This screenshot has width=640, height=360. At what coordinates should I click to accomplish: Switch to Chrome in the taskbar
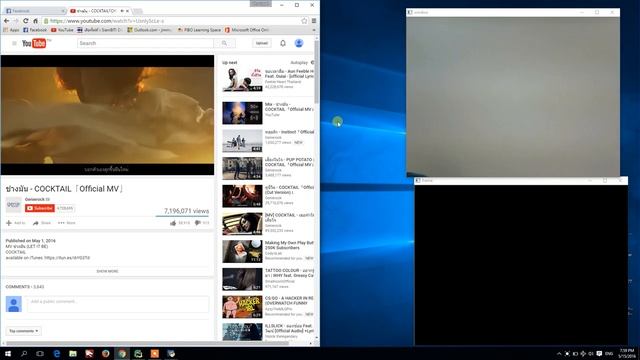coord(122,353)
